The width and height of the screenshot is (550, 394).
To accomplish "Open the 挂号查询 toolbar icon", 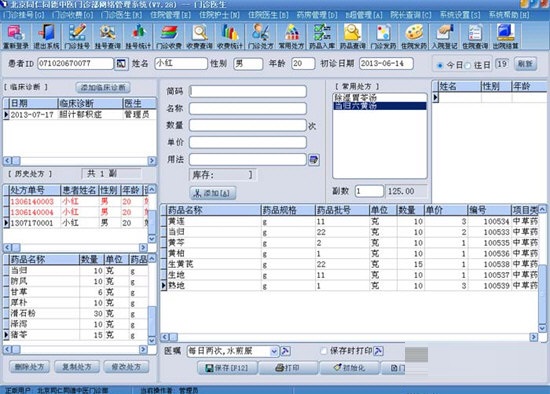I will pyautogui.click(x=108, y=36).
